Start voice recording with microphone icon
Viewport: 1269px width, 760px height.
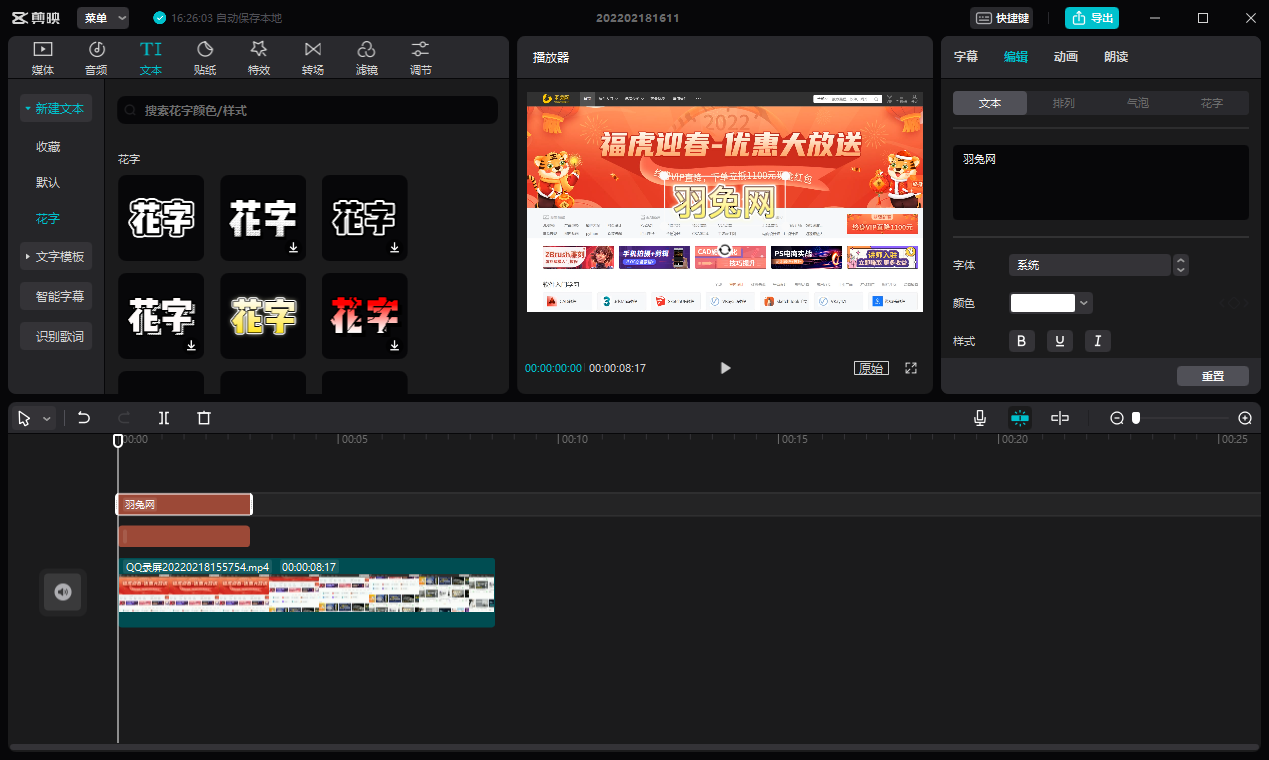pos(980,418)
